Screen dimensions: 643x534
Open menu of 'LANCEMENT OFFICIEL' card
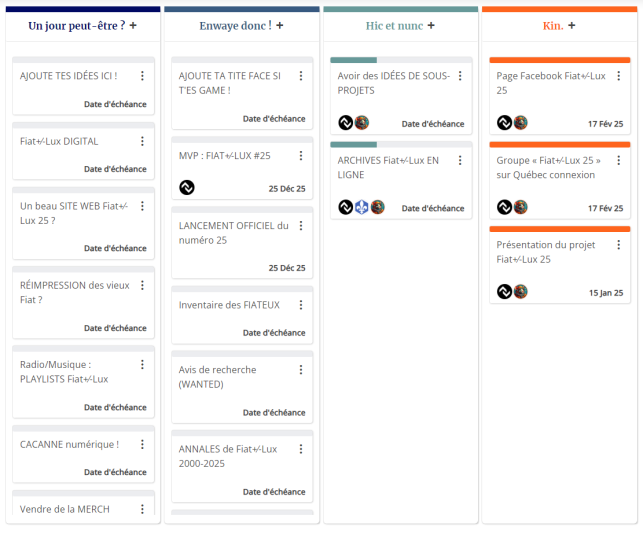(301, 226)
